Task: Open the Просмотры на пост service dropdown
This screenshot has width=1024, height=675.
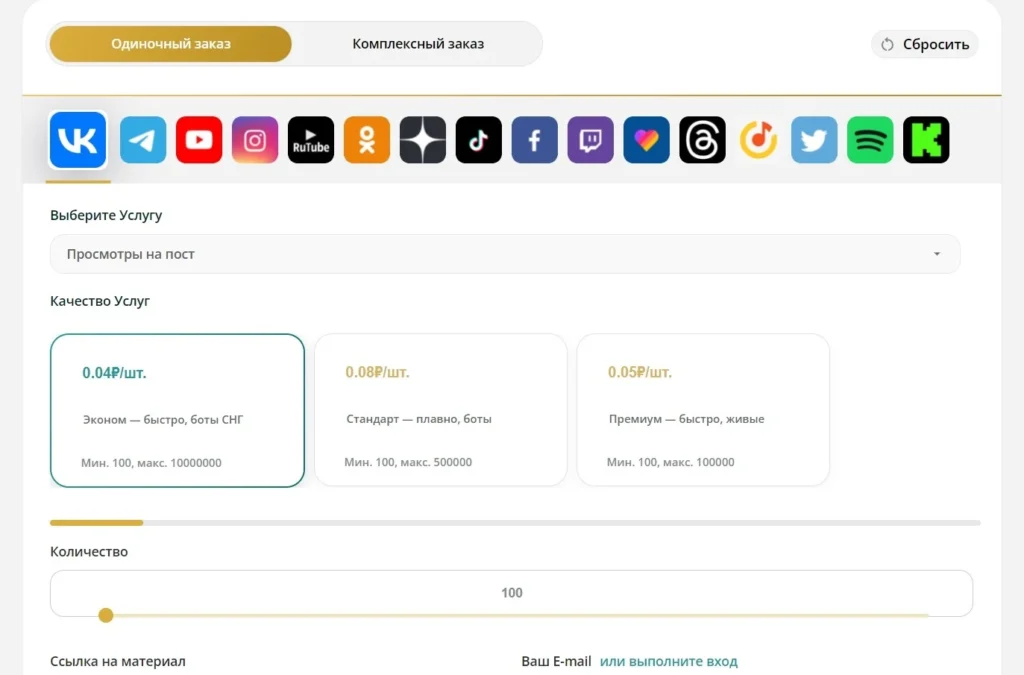Action: (505, 254)
